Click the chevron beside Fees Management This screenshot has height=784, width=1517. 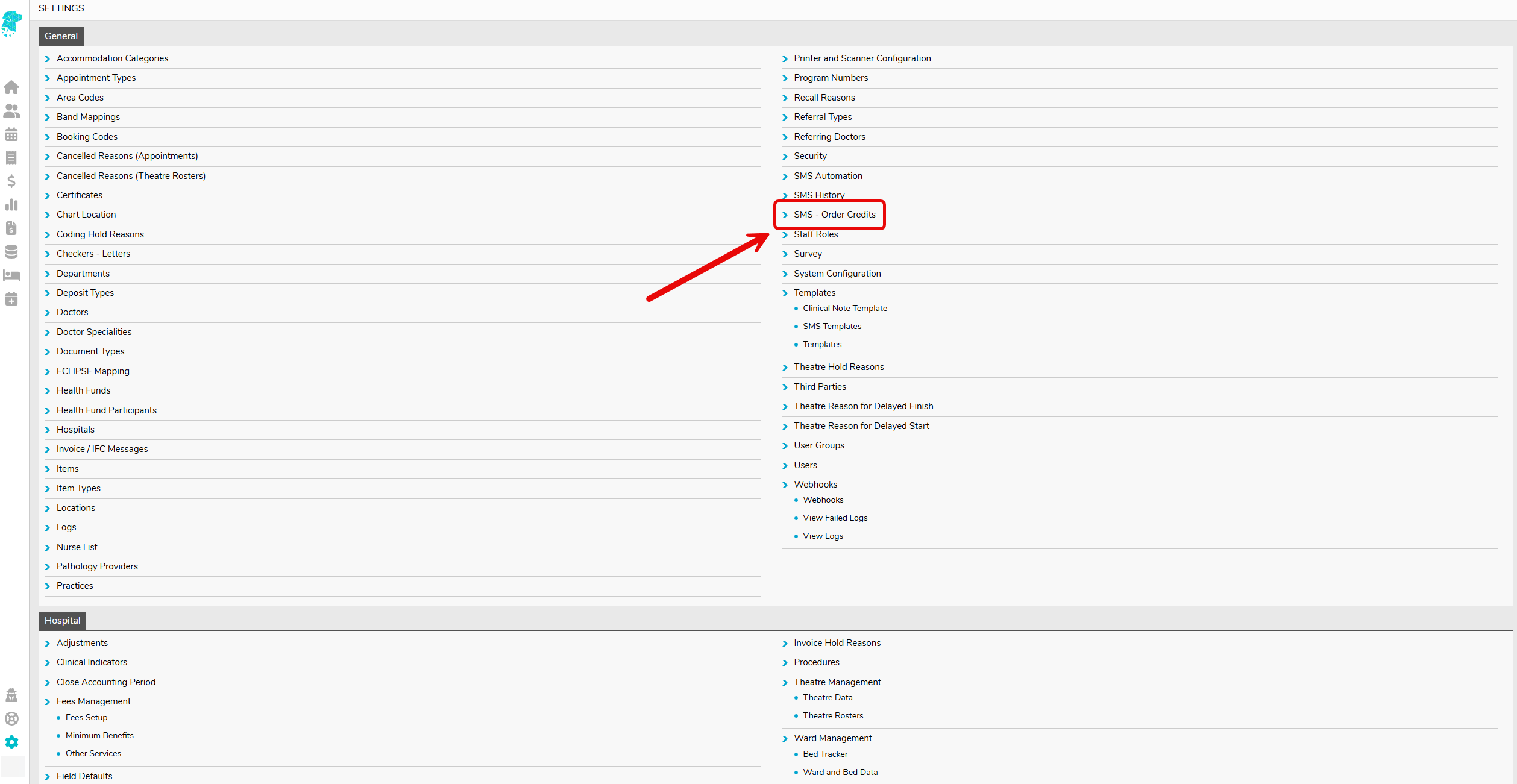(48, 702)
